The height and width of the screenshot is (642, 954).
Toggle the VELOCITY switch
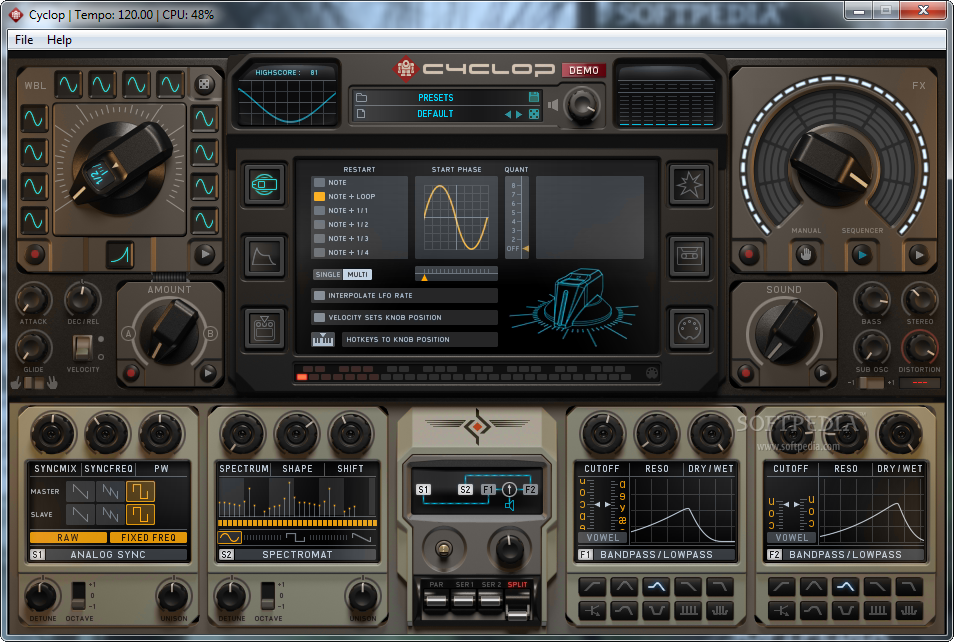pos(82,348)
